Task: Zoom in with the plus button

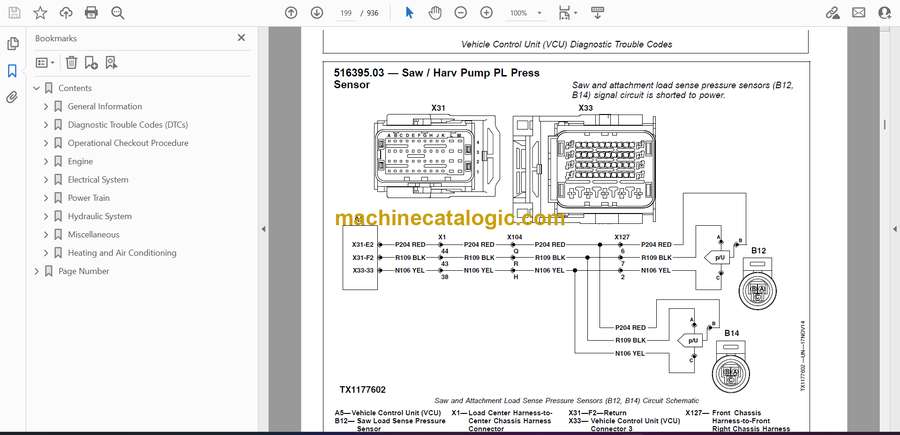Action: [x=486, y=13]
